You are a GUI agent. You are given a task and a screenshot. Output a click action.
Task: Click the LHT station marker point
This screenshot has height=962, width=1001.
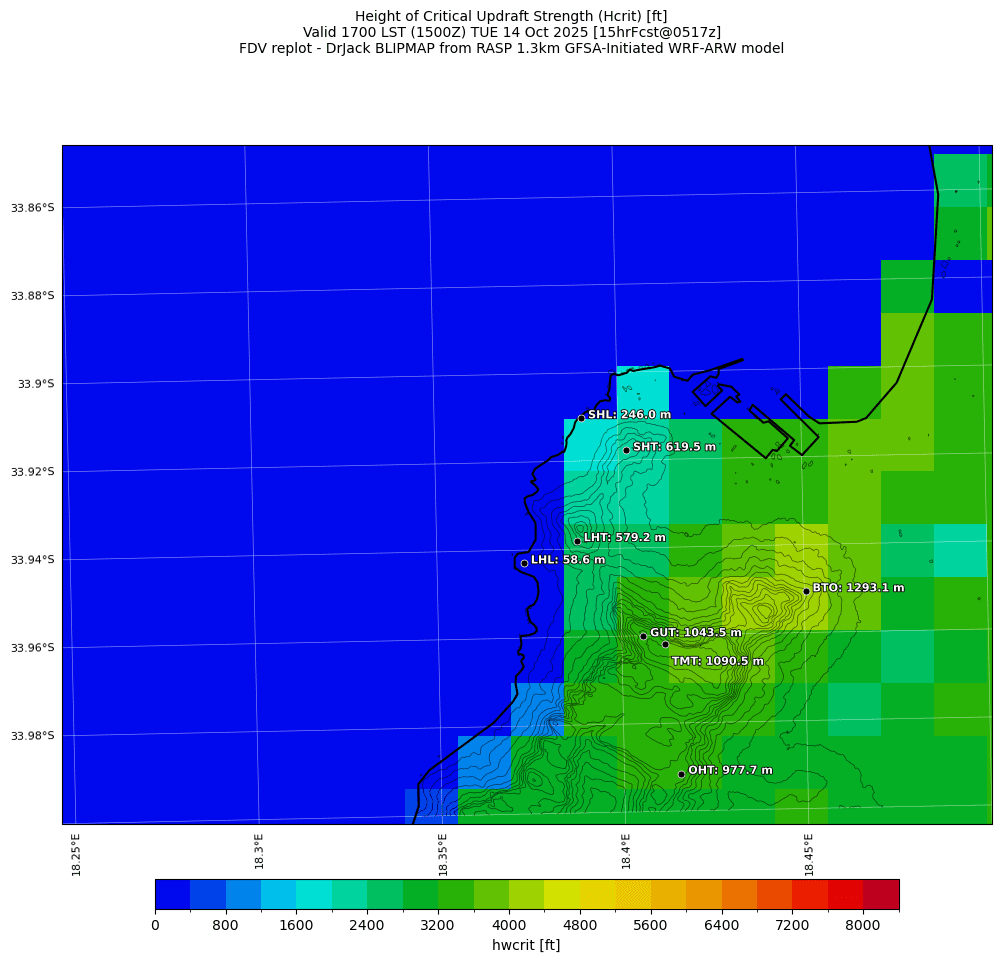pos(577,541)
